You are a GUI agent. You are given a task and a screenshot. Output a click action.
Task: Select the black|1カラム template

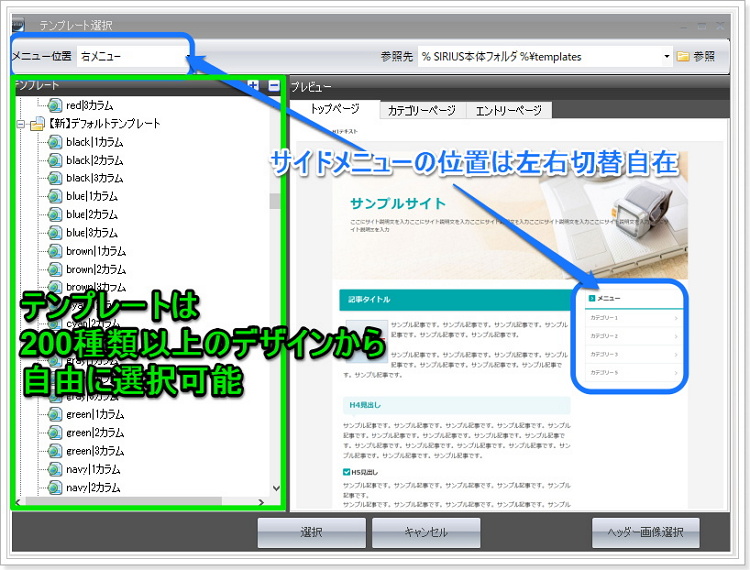(x=95, y=142)
